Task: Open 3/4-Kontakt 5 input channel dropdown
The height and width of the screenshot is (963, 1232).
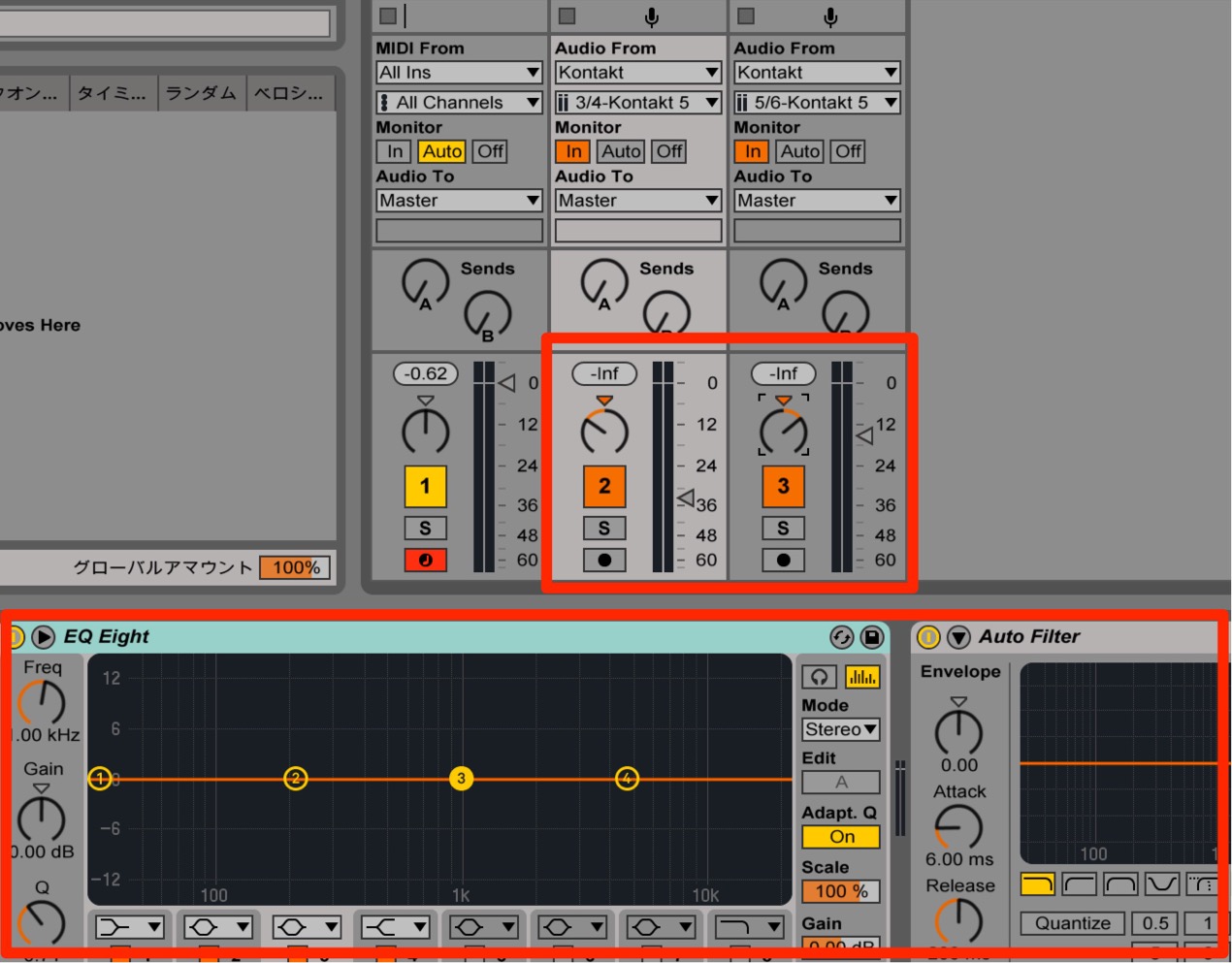Action: 638,103
